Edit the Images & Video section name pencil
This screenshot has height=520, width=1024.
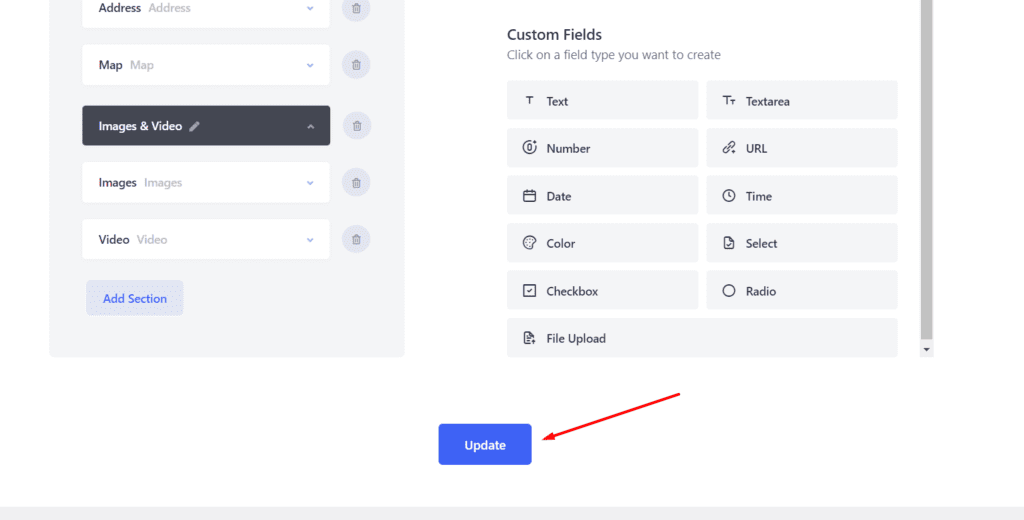click(x=195, y=127)
